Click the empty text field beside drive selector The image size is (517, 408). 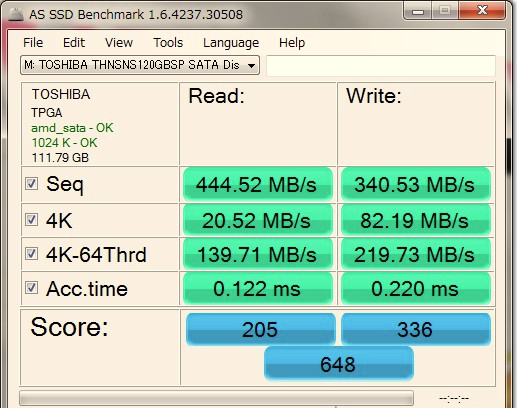tap(381, 66)
